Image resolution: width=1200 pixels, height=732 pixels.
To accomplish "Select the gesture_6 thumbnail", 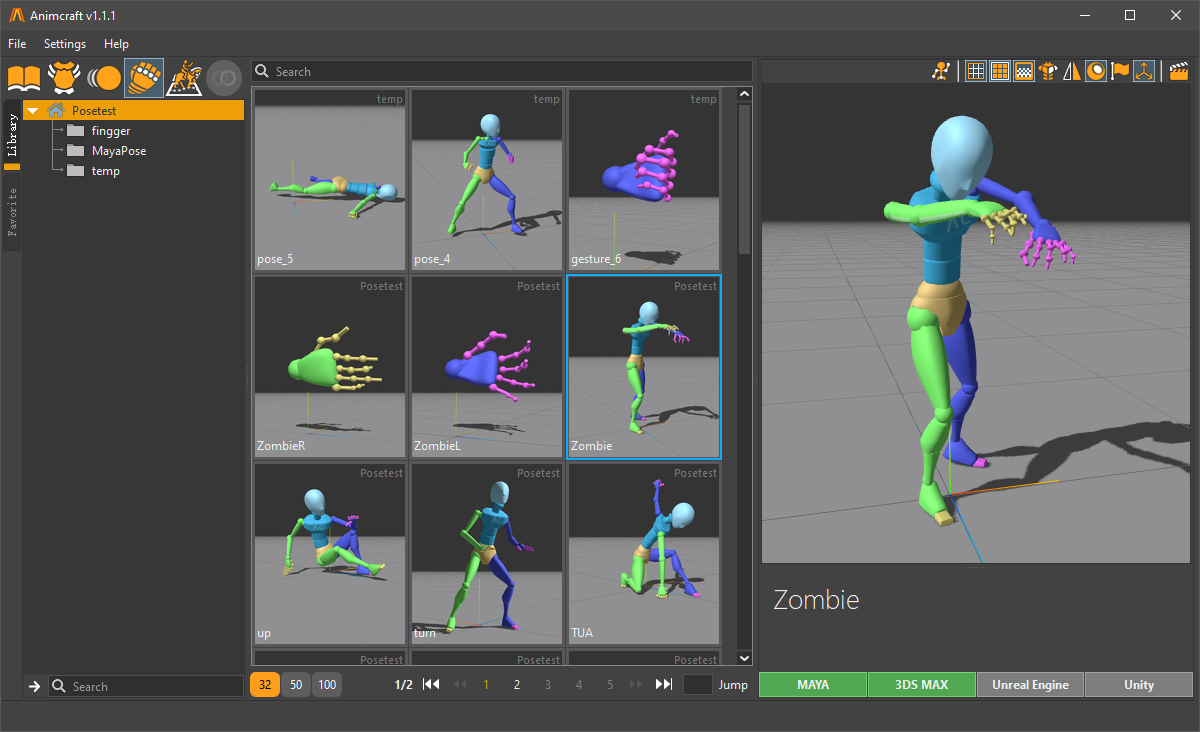I will 644,180.
